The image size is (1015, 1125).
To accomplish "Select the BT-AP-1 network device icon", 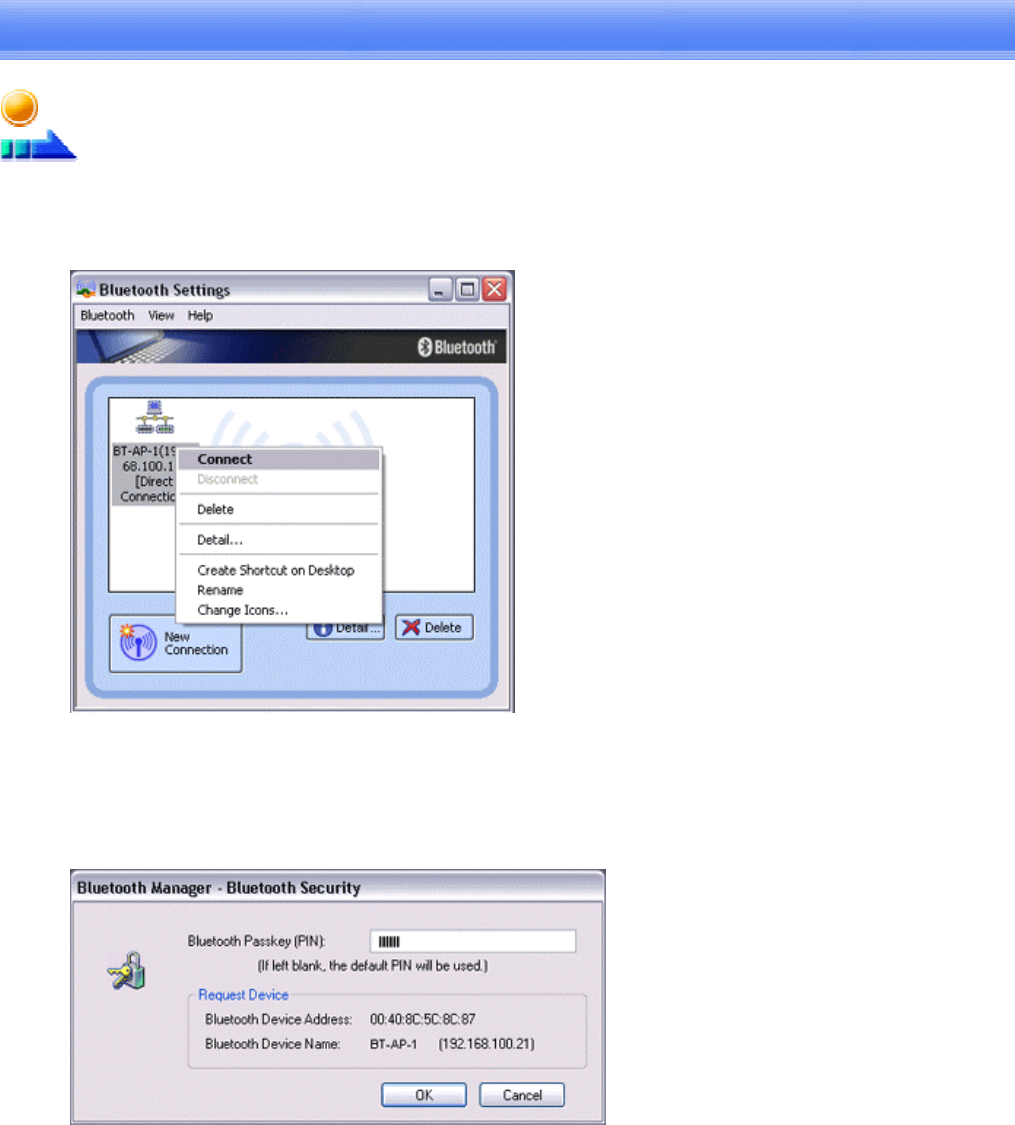I will point(155,417).
